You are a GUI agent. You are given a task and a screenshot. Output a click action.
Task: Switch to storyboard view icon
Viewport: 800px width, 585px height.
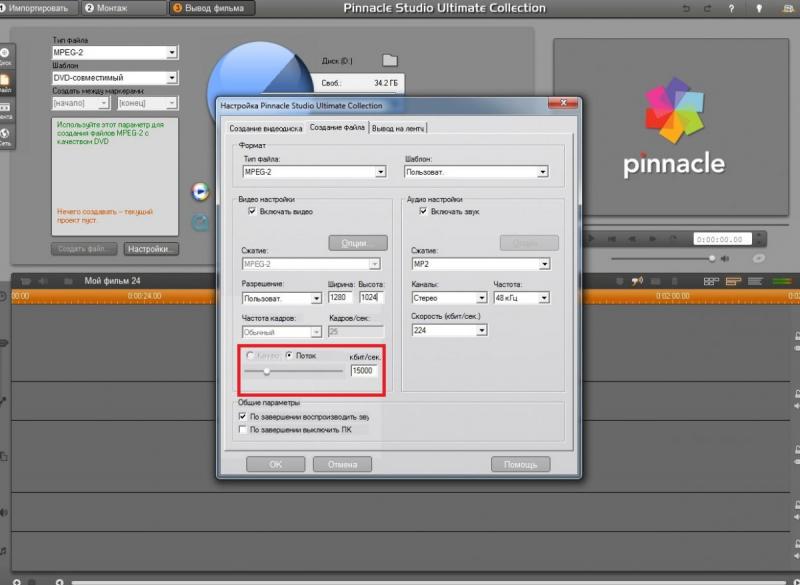(711, 281)
